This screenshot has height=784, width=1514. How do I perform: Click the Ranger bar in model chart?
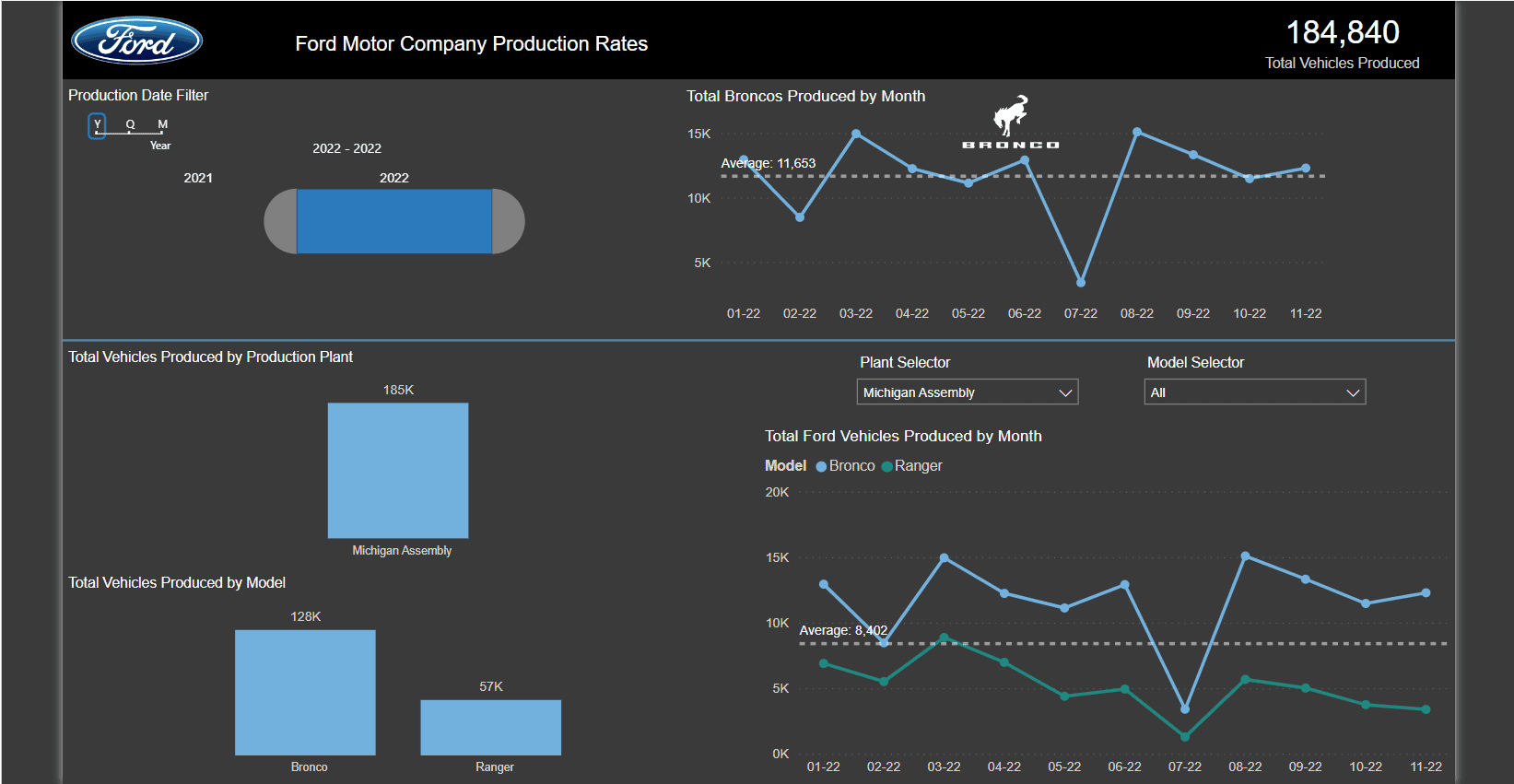pos(491,728)
